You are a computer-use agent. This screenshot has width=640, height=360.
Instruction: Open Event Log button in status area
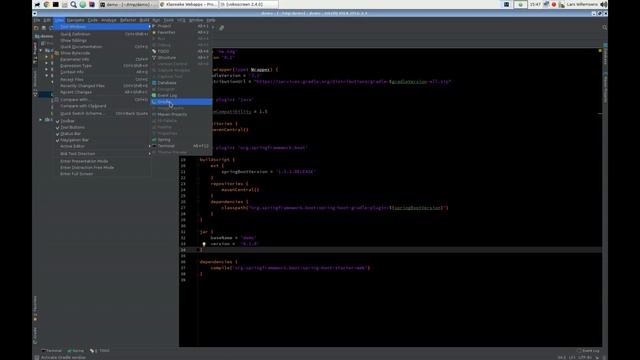coord(589,351)
